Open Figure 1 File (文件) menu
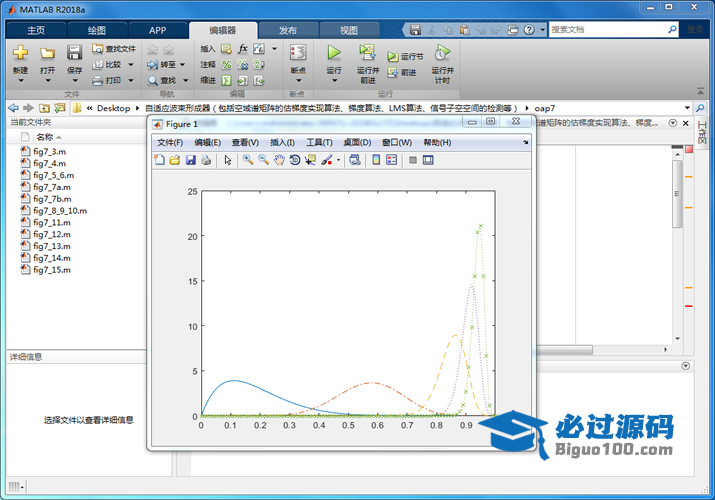Image resolution: width=715 pixels, height=500 pixels. [170, 143]
